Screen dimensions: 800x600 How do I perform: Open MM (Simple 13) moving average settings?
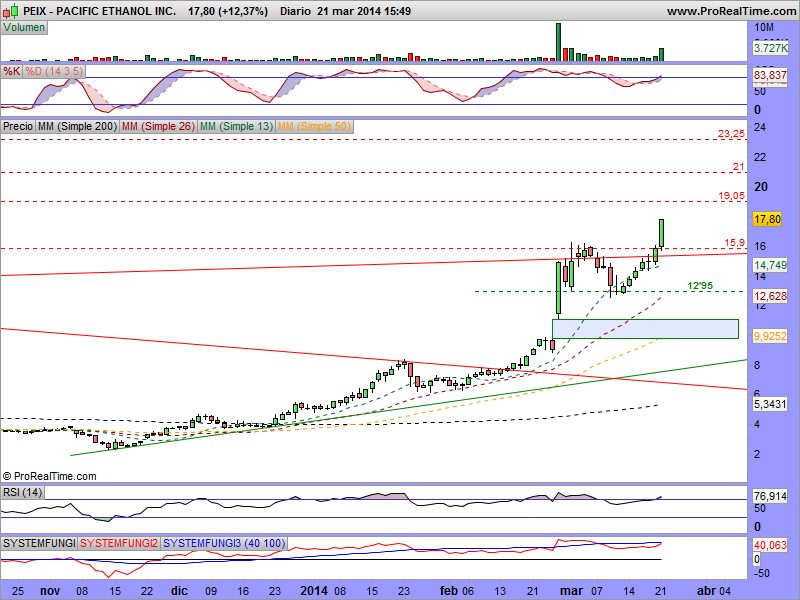(236, 126)
